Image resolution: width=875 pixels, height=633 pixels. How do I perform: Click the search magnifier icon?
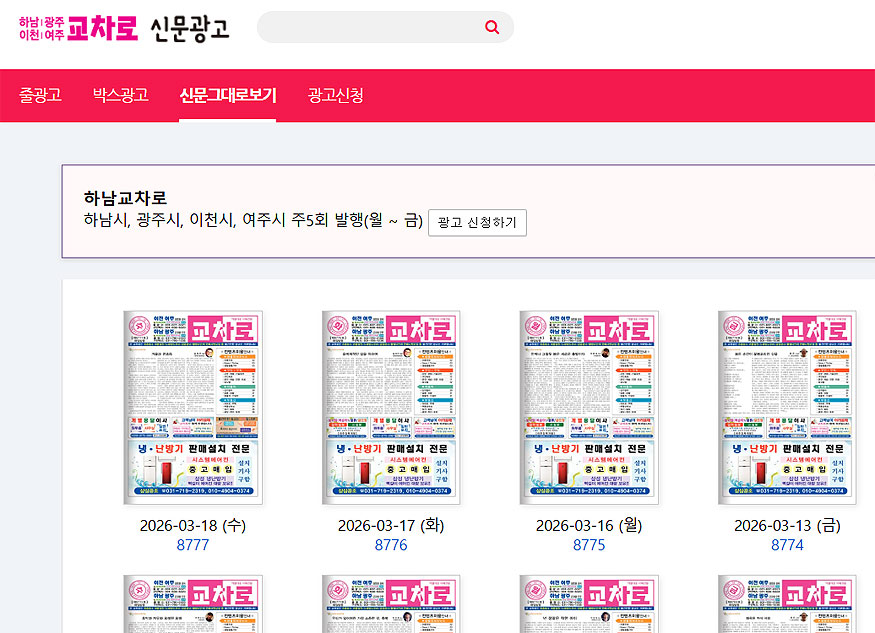[491, 27]
